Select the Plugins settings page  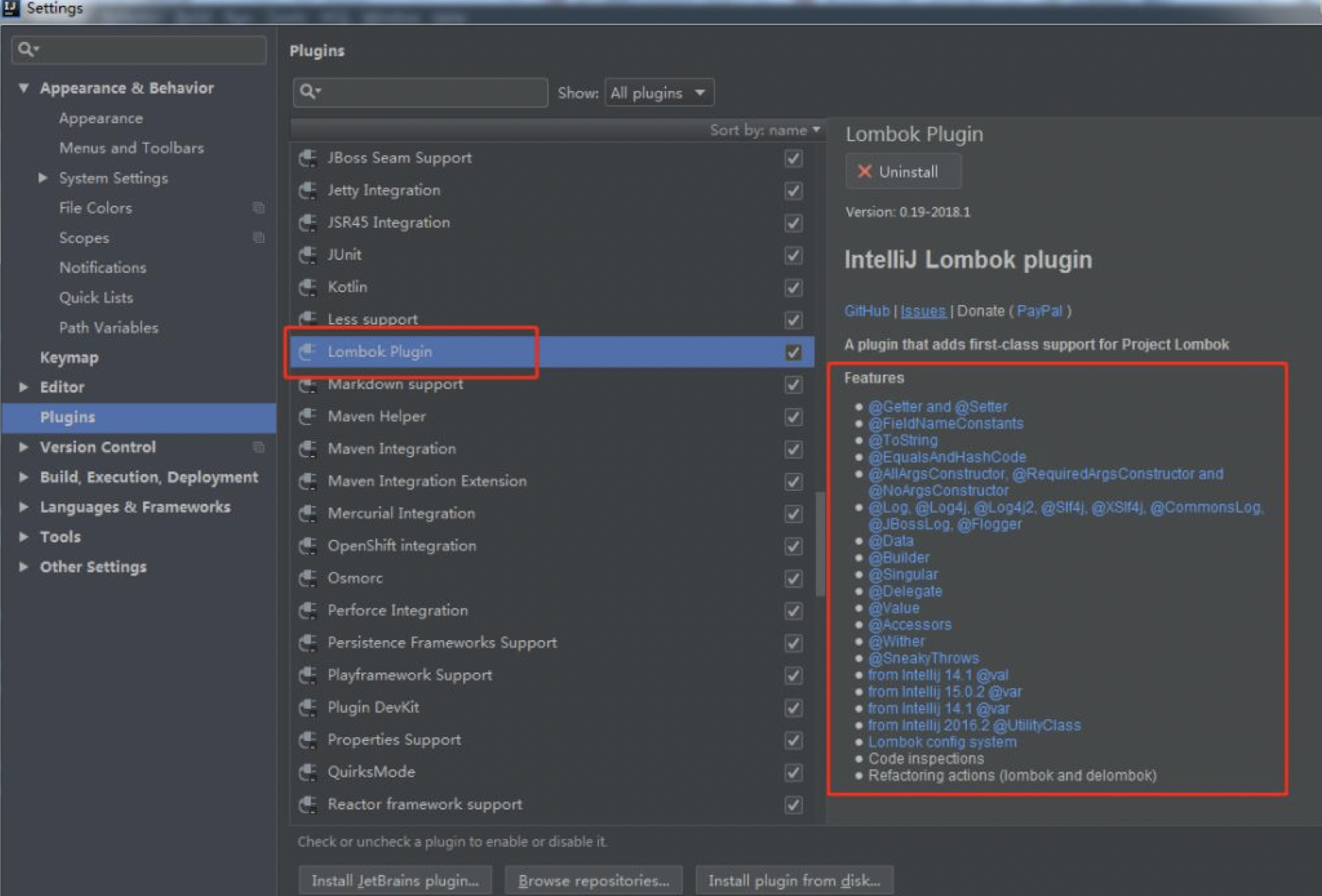point(140,417)
